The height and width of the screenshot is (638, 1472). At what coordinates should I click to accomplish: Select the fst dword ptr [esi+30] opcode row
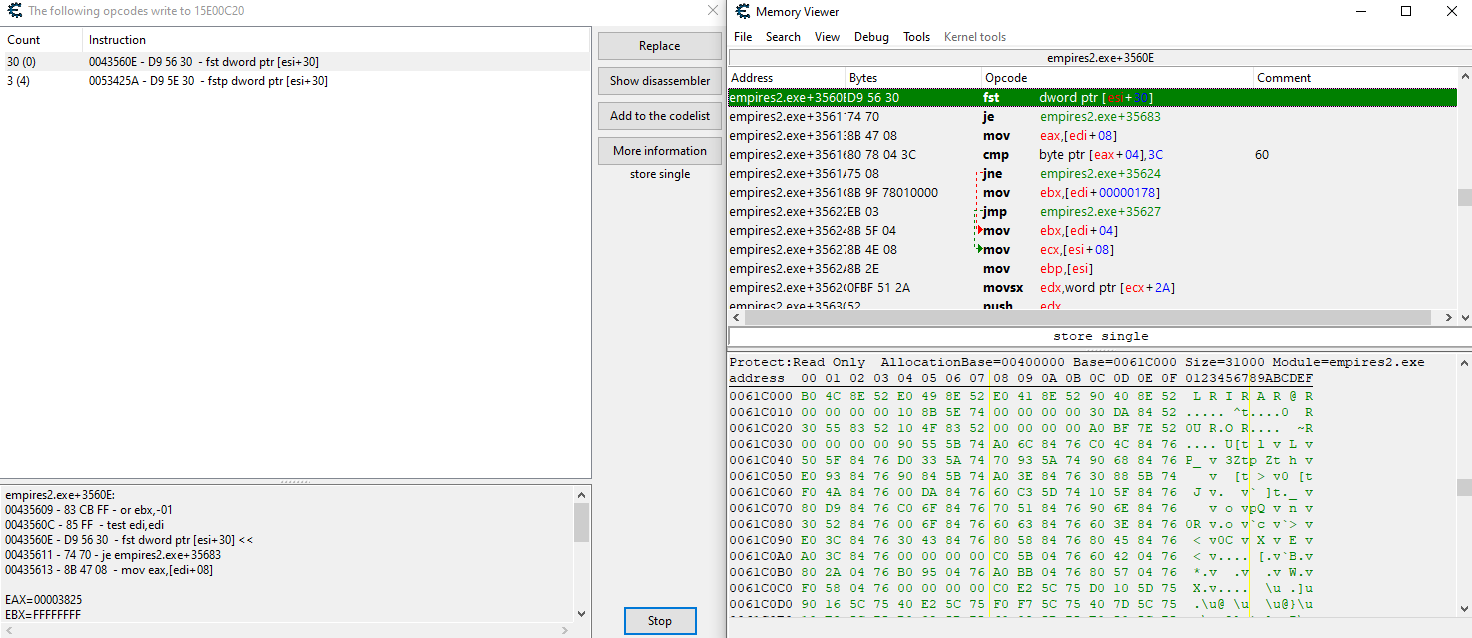pos(295,62)
